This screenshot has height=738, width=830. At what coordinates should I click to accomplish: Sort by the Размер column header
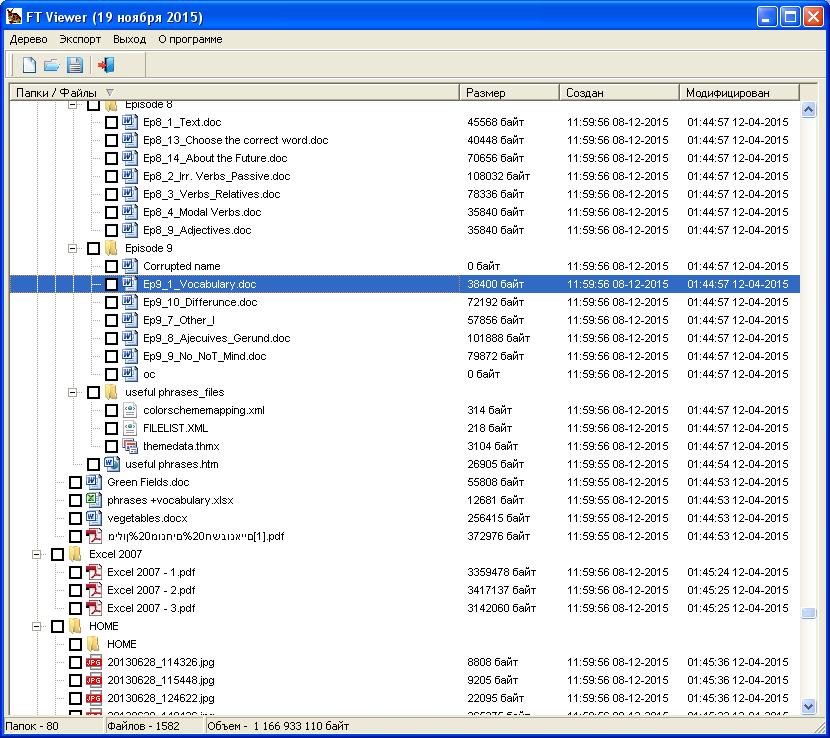pos(509,93)
